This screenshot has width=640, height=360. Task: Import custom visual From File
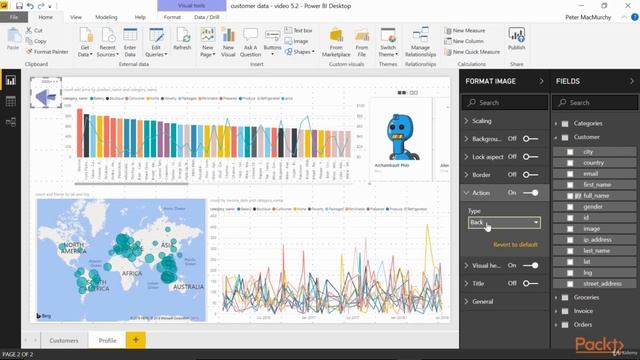coord(362,42)
